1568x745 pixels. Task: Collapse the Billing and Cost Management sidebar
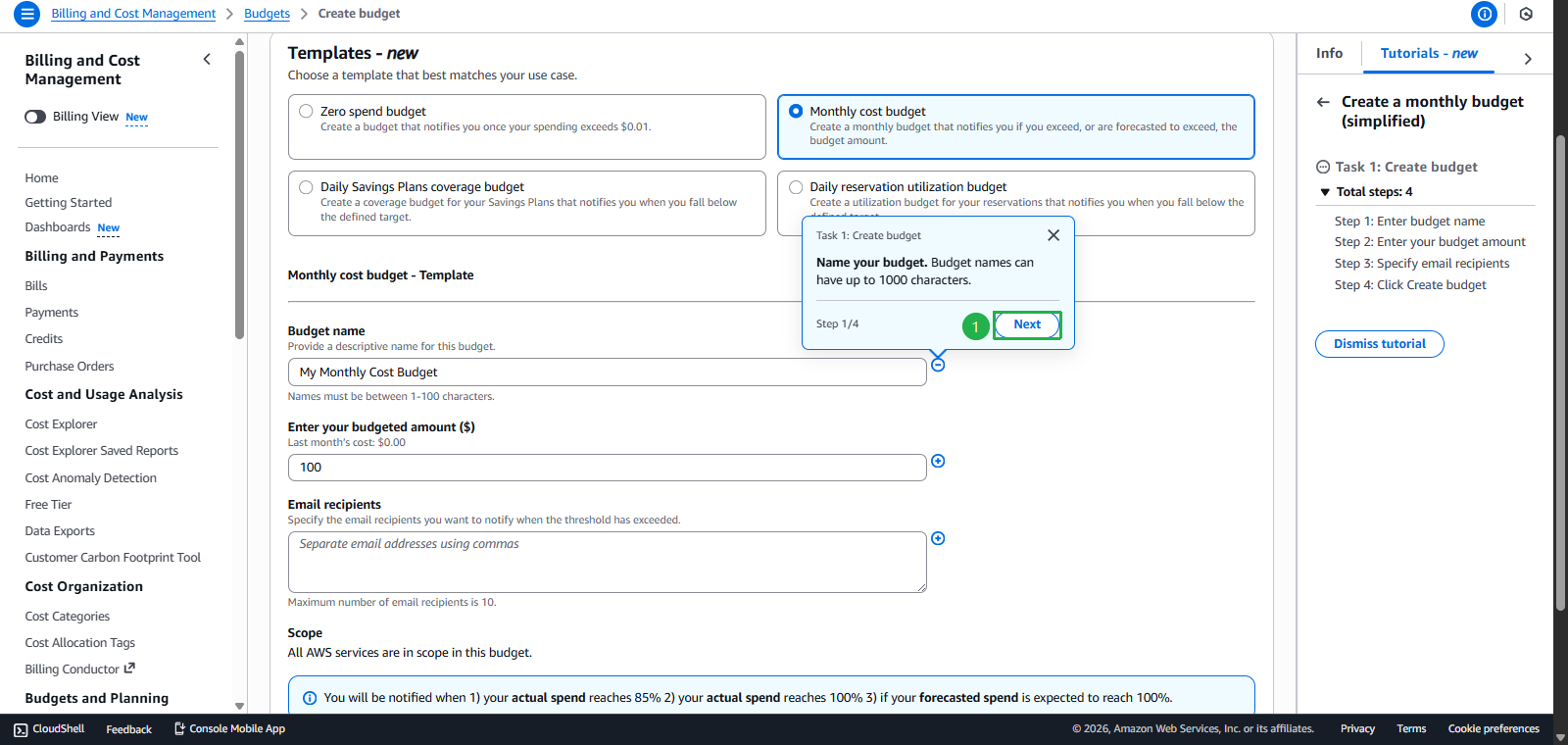[207, 60]
